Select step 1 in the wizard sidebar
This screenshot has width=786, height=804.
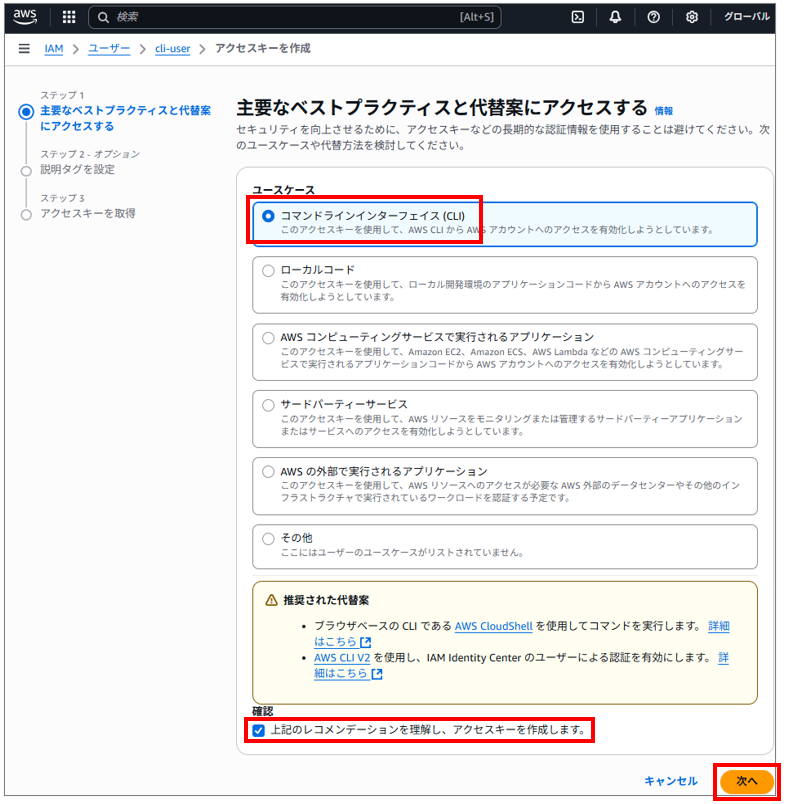click(x=125, y=118)
